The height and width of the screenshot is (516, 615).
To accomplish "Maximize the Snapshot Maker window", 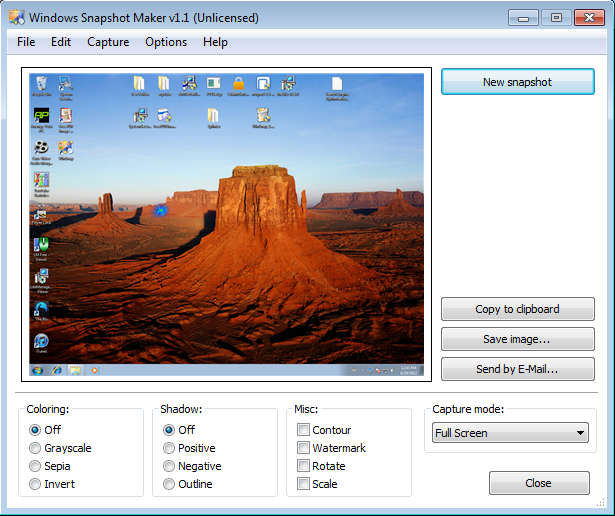I will pos(556,18).
